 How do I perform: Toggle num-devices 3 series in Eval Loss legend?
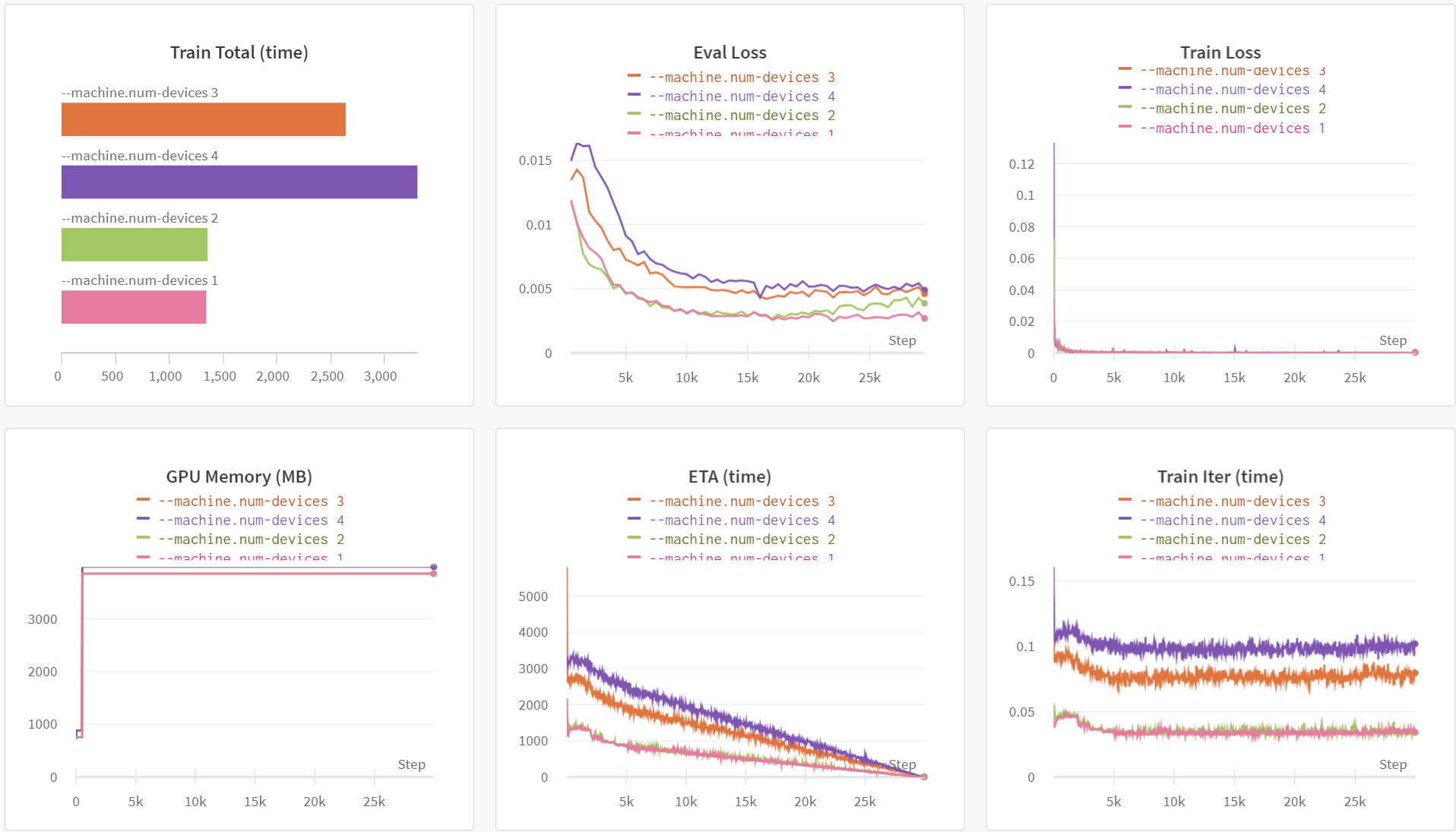pos(741,77)
